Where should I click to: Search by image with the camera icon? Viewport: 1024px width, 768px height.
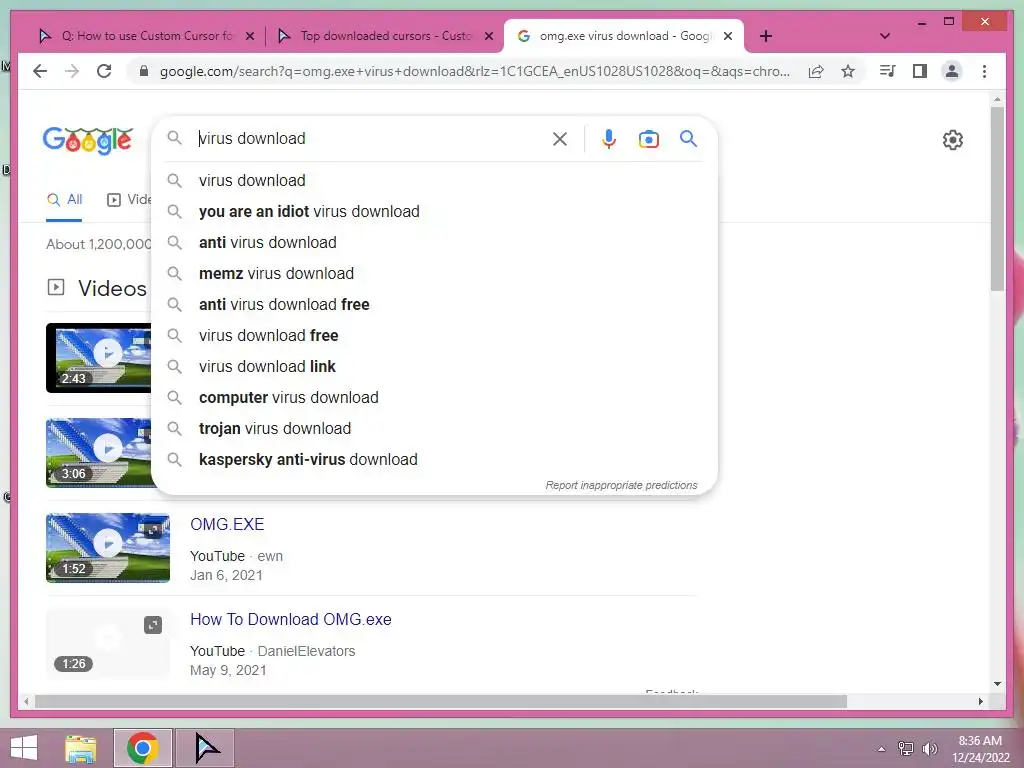point(648,138)
